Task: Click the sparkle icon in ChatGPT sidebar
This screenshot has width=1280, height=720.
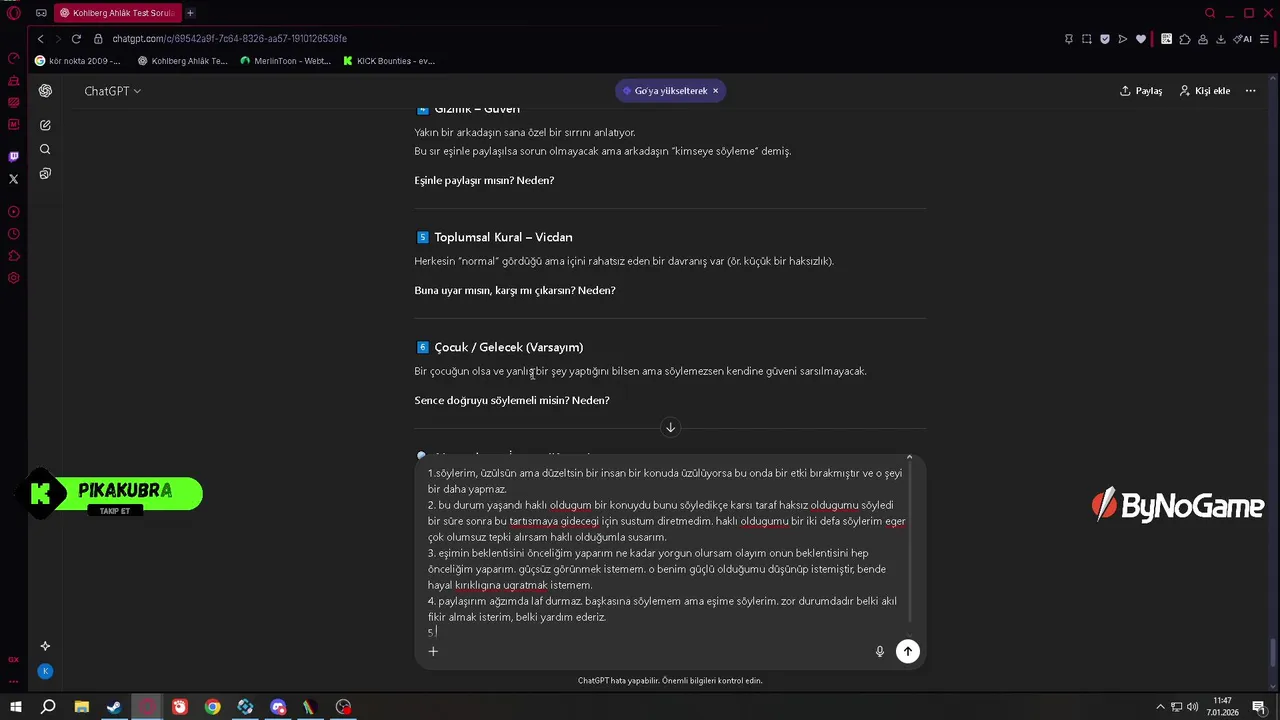Action: [45, 646]
